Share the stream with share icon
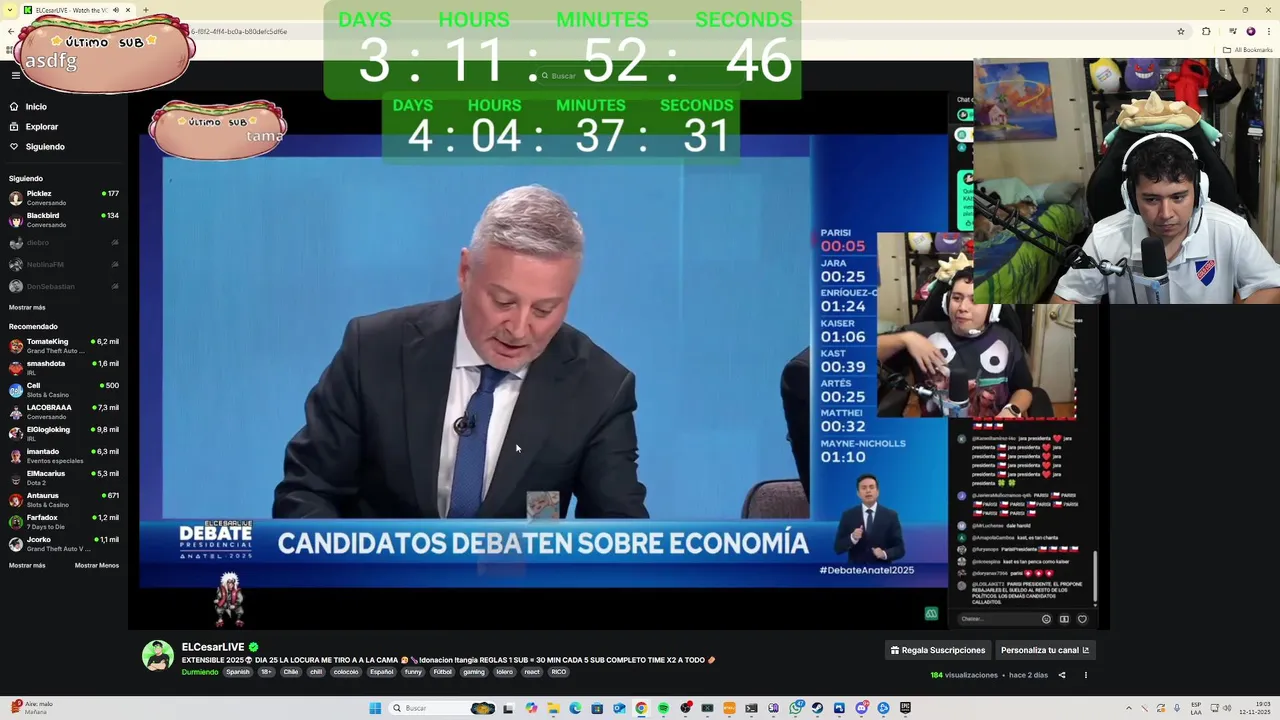This screenshot has height=720, width=1280. (x=1062, y=675)
